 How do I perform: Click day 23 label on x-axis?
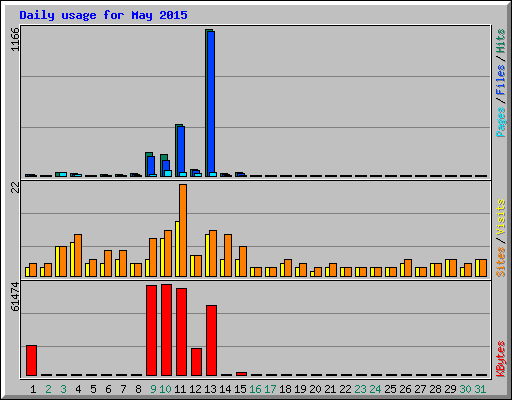[360, 389]
